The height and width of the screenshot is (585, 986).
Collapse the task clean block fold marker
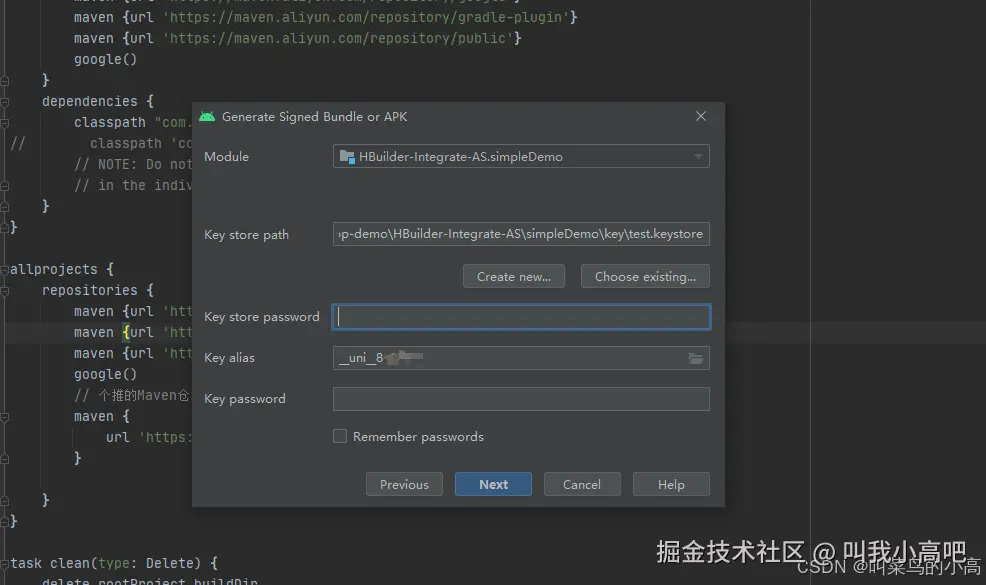coord(4,564)
